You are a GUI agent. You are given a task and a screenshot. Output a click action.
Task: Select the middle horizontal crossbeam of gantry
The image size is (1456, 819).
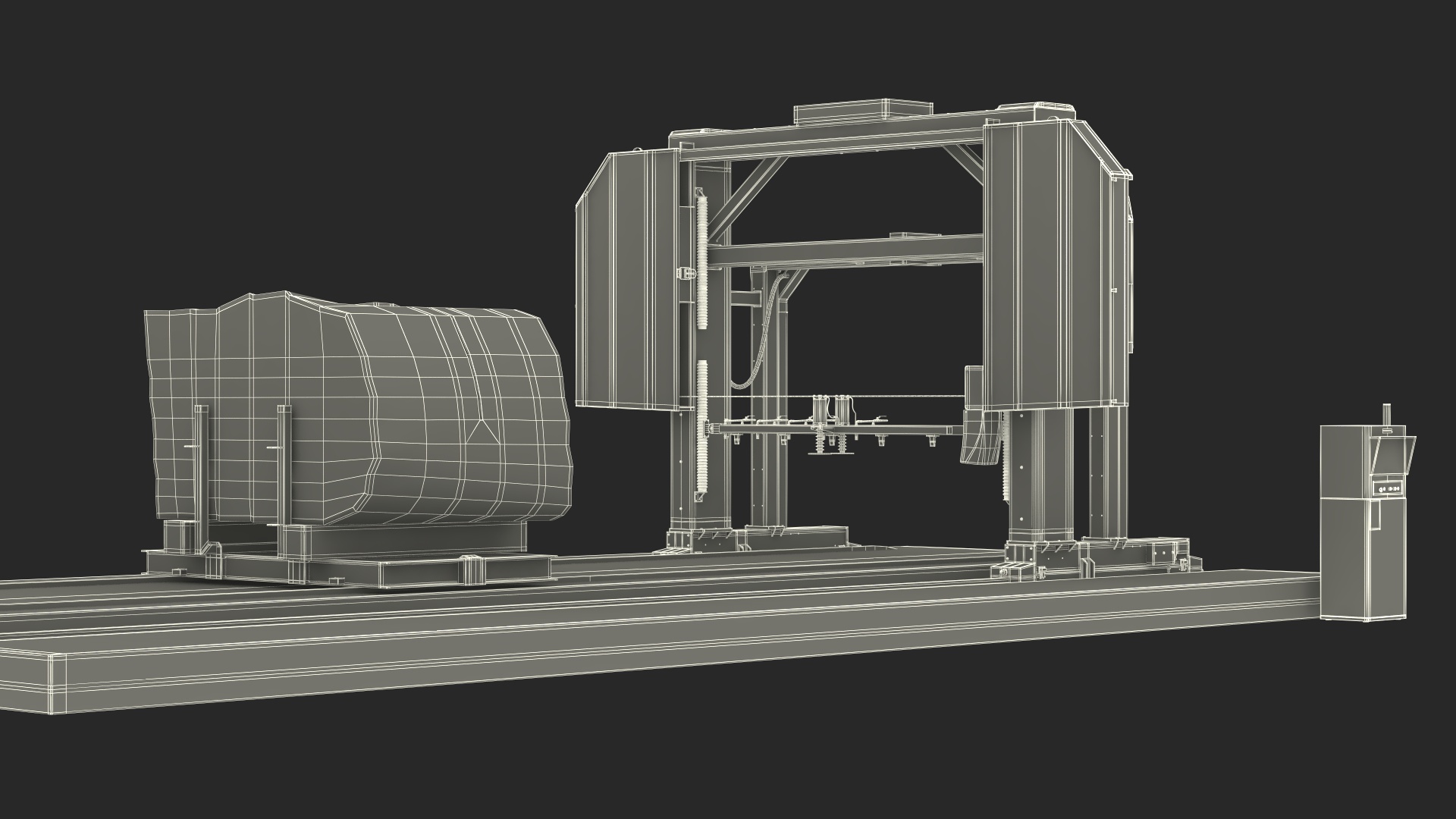coord(846,250)
